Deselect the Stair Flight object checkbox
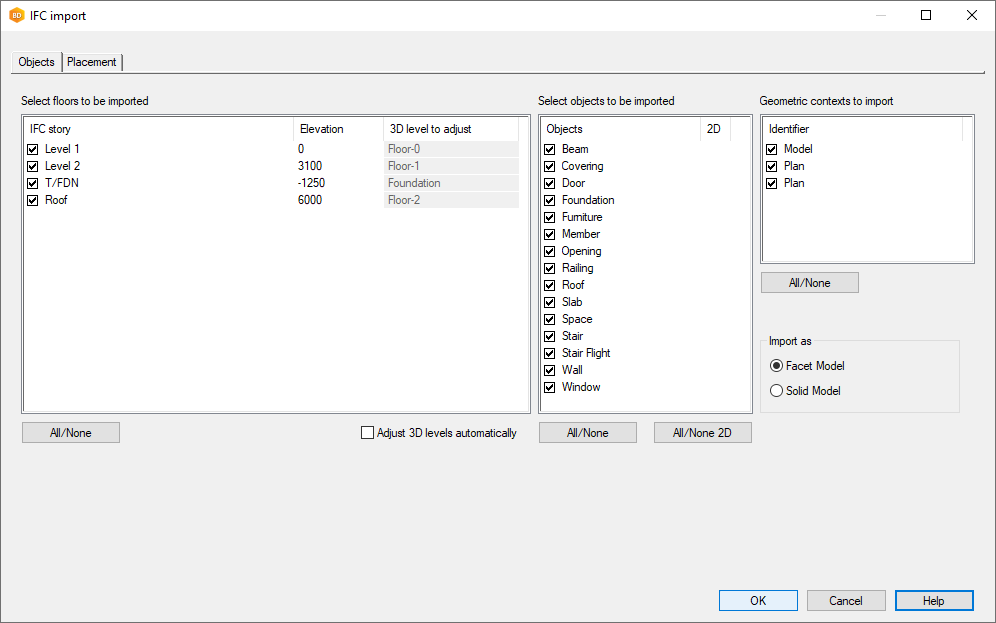The width and height of the screenshot is (996, 623). click(549, 353)
